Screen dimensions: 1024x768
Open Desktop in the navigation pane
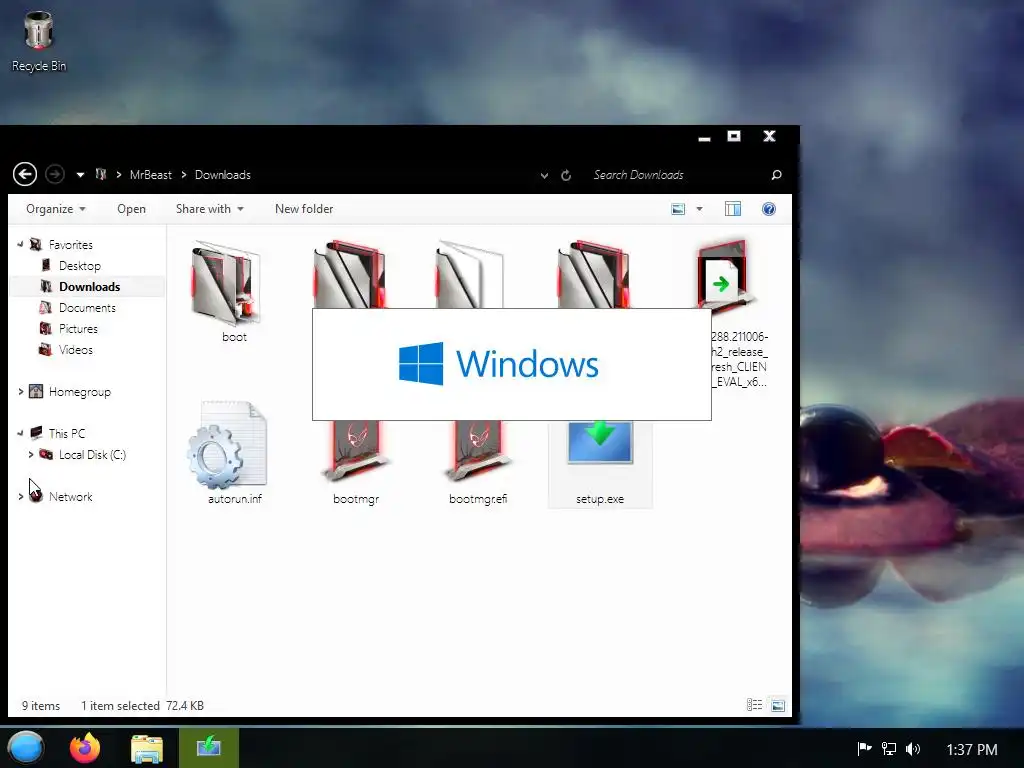(x=80, y=266)
